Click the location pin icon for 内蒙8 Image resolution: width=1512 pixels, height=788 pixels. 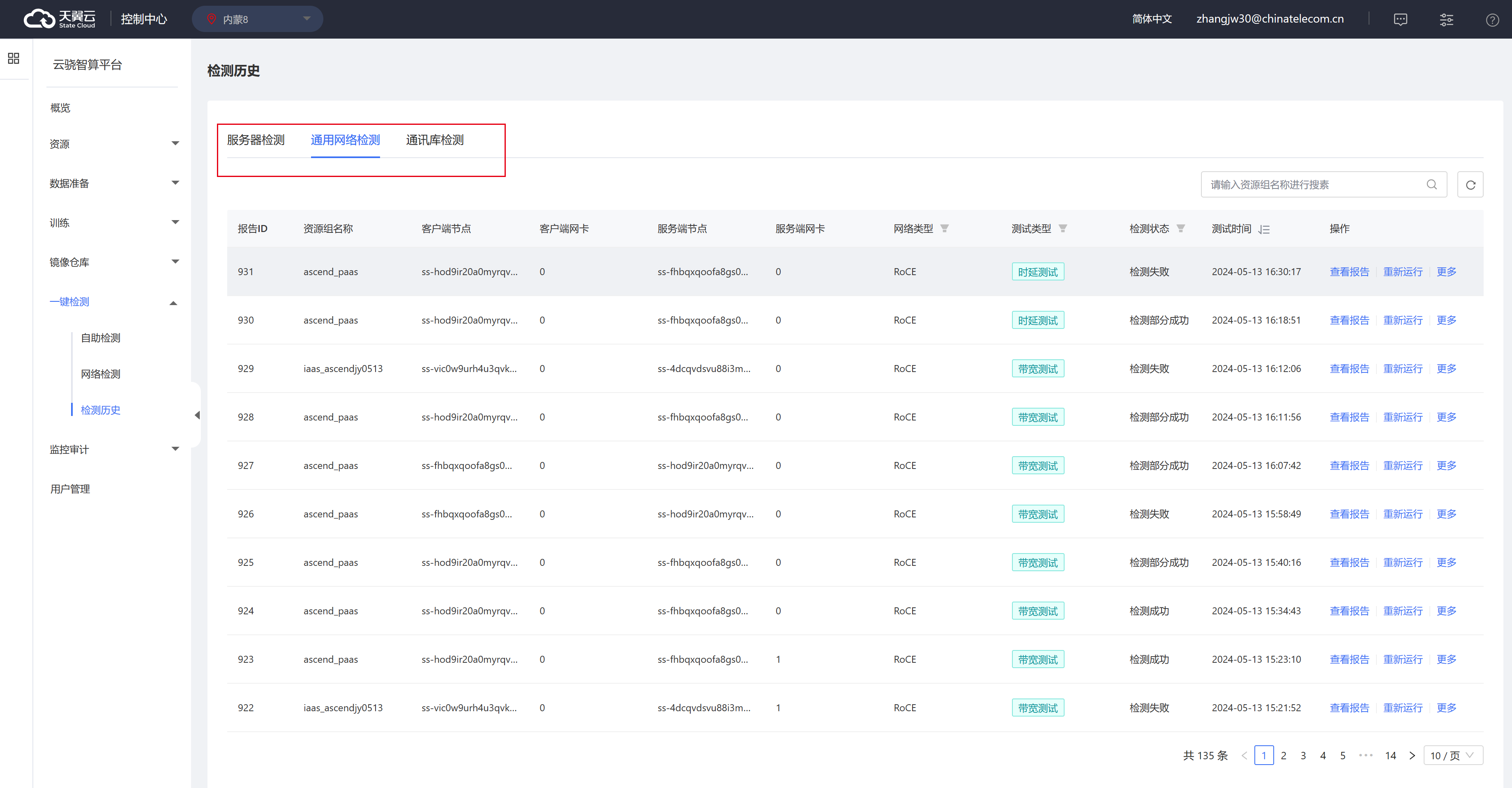click(x=211, y=19)
